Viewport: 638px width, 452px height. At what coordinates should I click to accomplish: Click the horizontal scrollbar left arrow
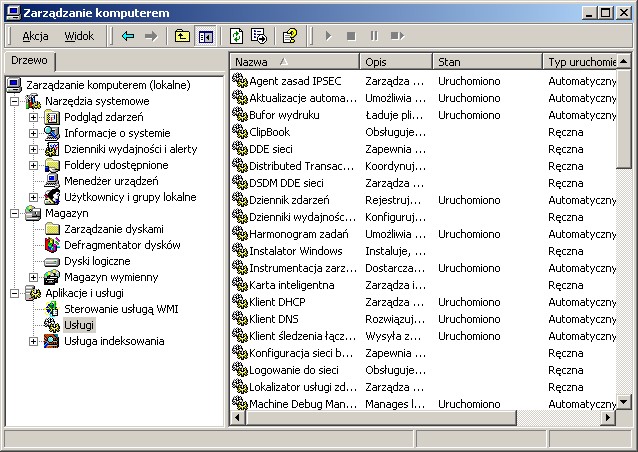pyautogui.click(x=238, y=417)
